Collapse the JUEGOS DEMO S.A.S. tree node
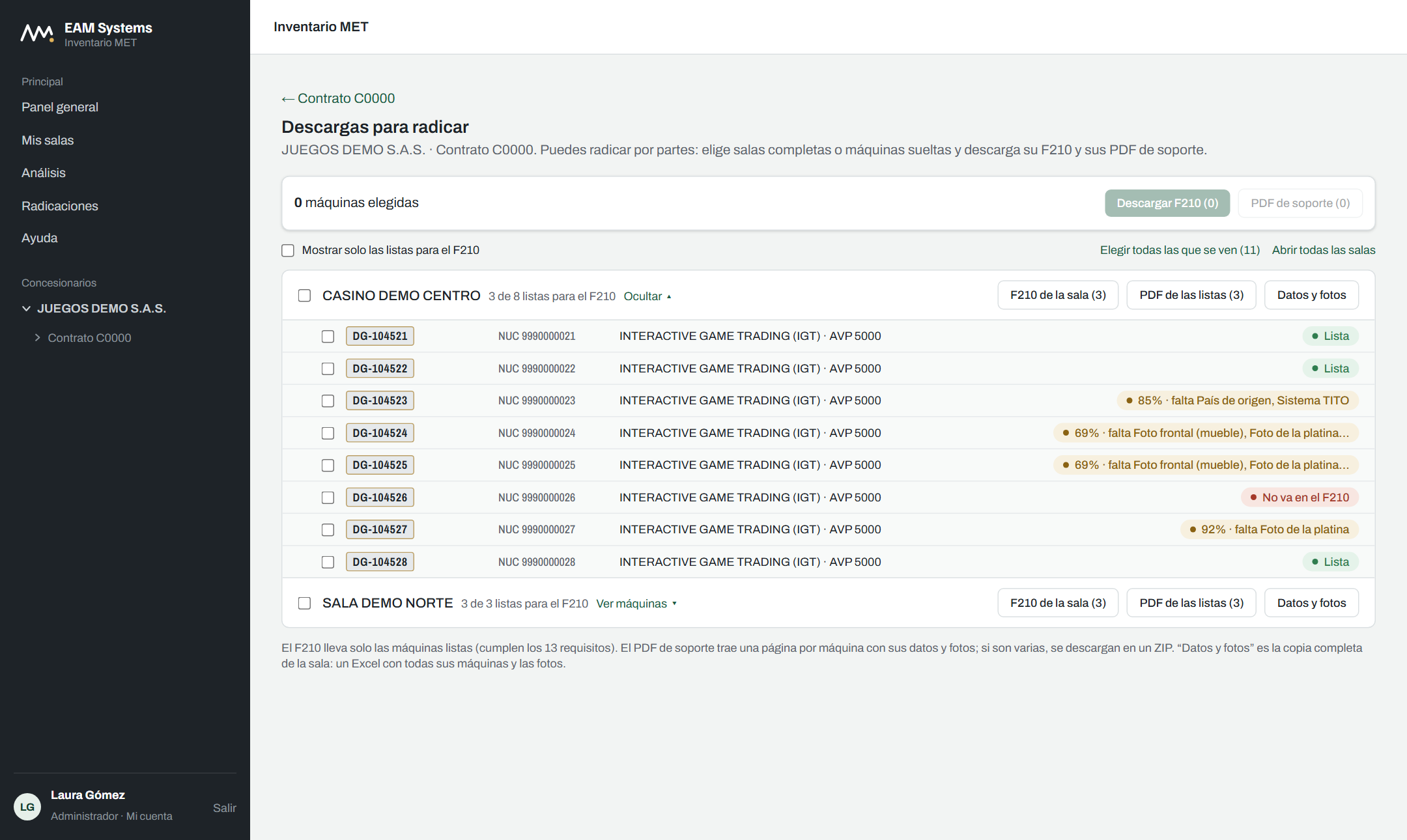 click(26, 309)
